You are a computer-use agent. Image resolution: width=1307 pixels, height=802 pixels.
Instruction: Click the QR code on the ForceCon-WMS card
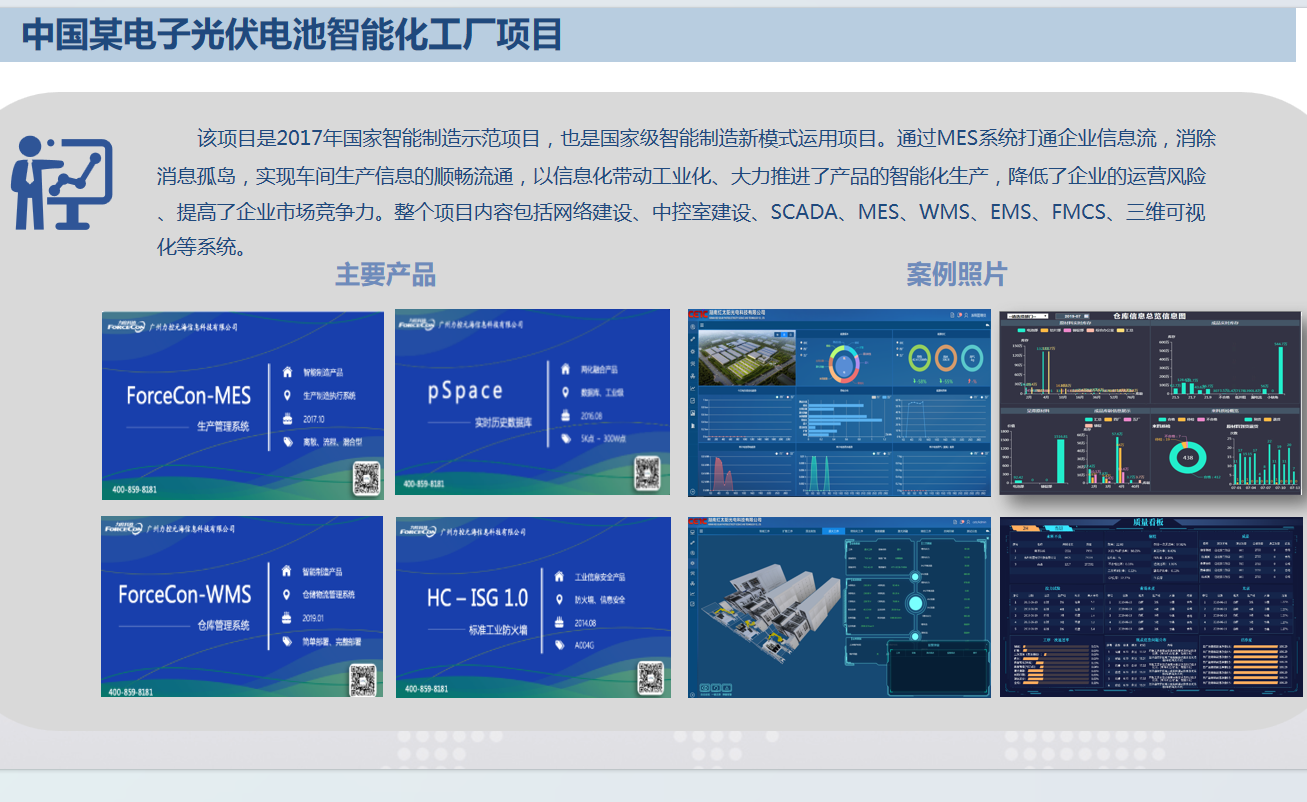(363, 680)
